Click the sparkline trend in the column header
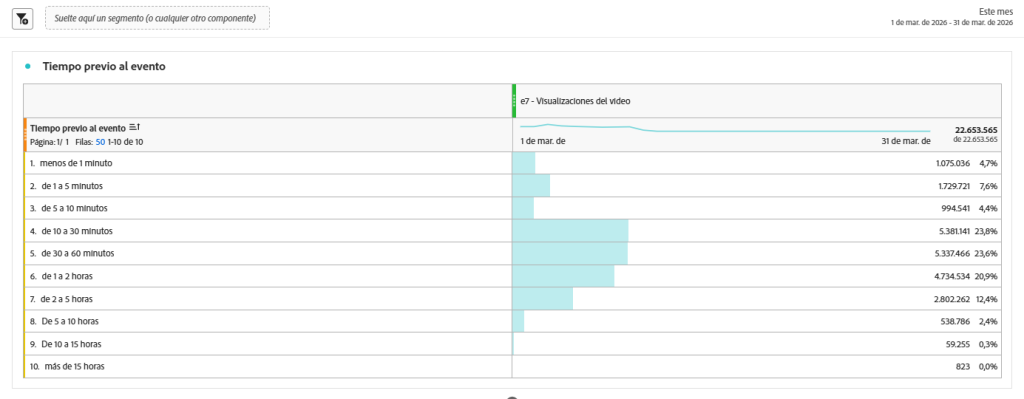 tap(725, 128)
